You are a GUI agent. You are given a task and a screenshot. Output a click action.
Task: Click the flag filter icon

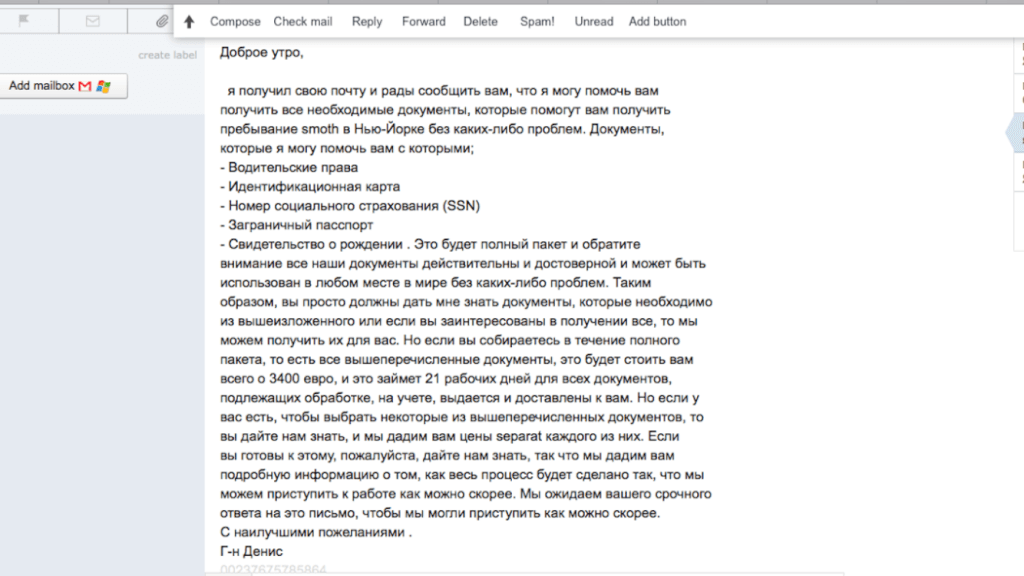point(25,21)
